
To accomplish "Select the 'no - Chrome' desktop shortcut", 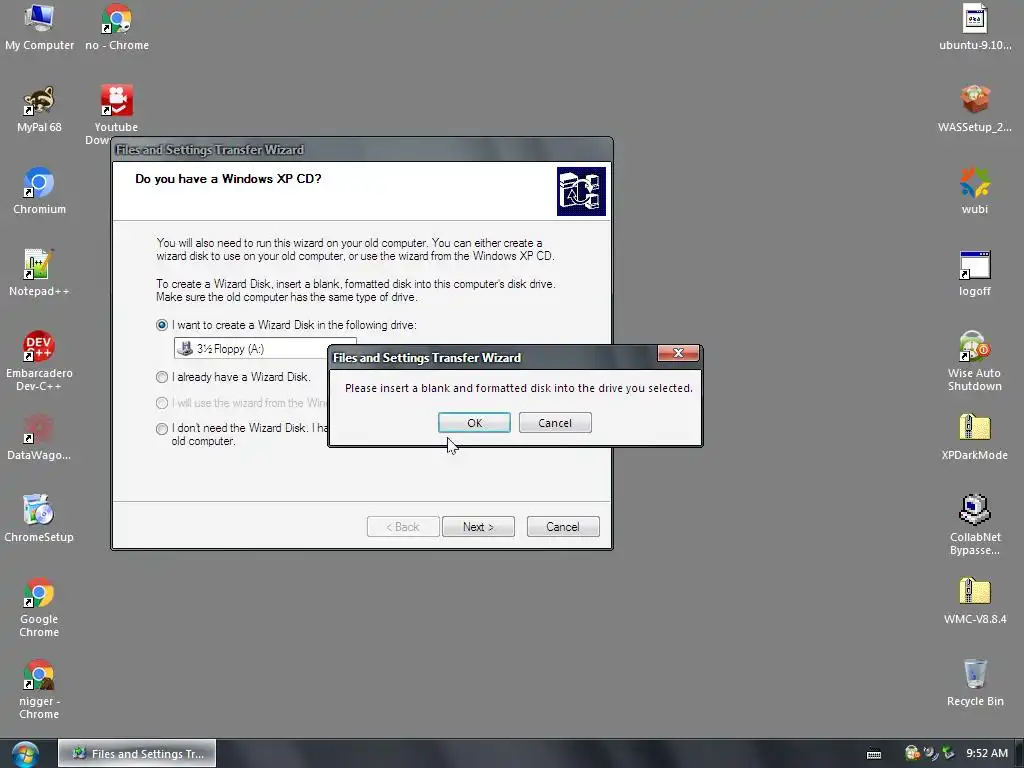I will coord(117,27).
